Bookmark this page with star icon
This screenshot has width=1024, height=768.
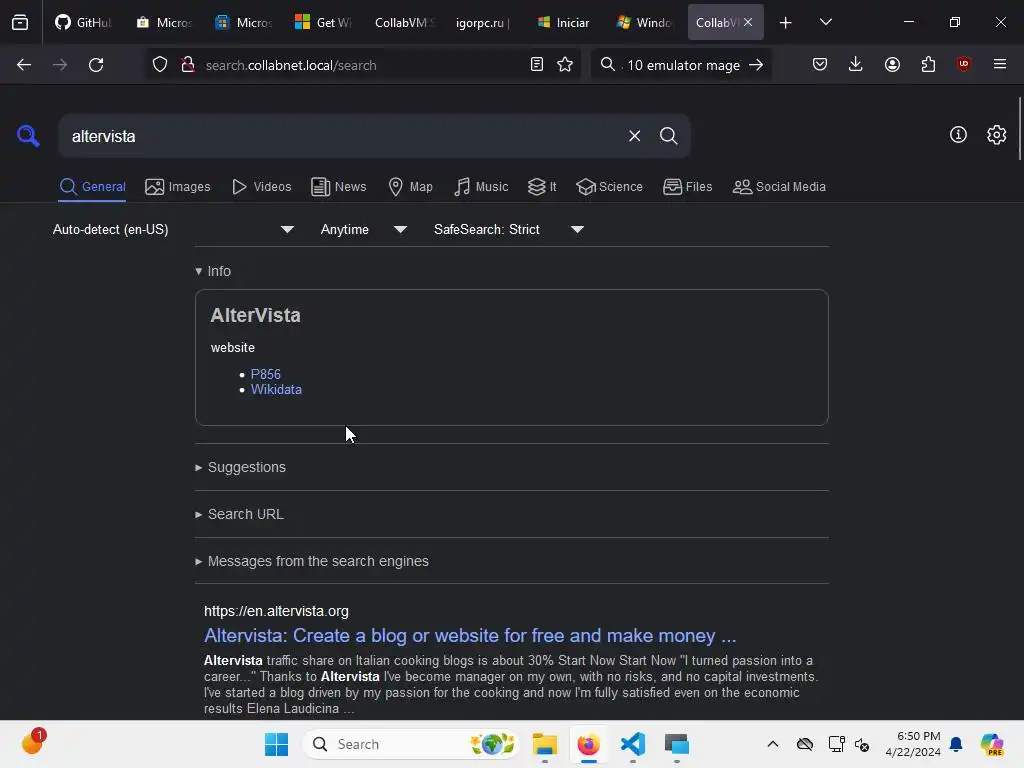click(565, 65)
